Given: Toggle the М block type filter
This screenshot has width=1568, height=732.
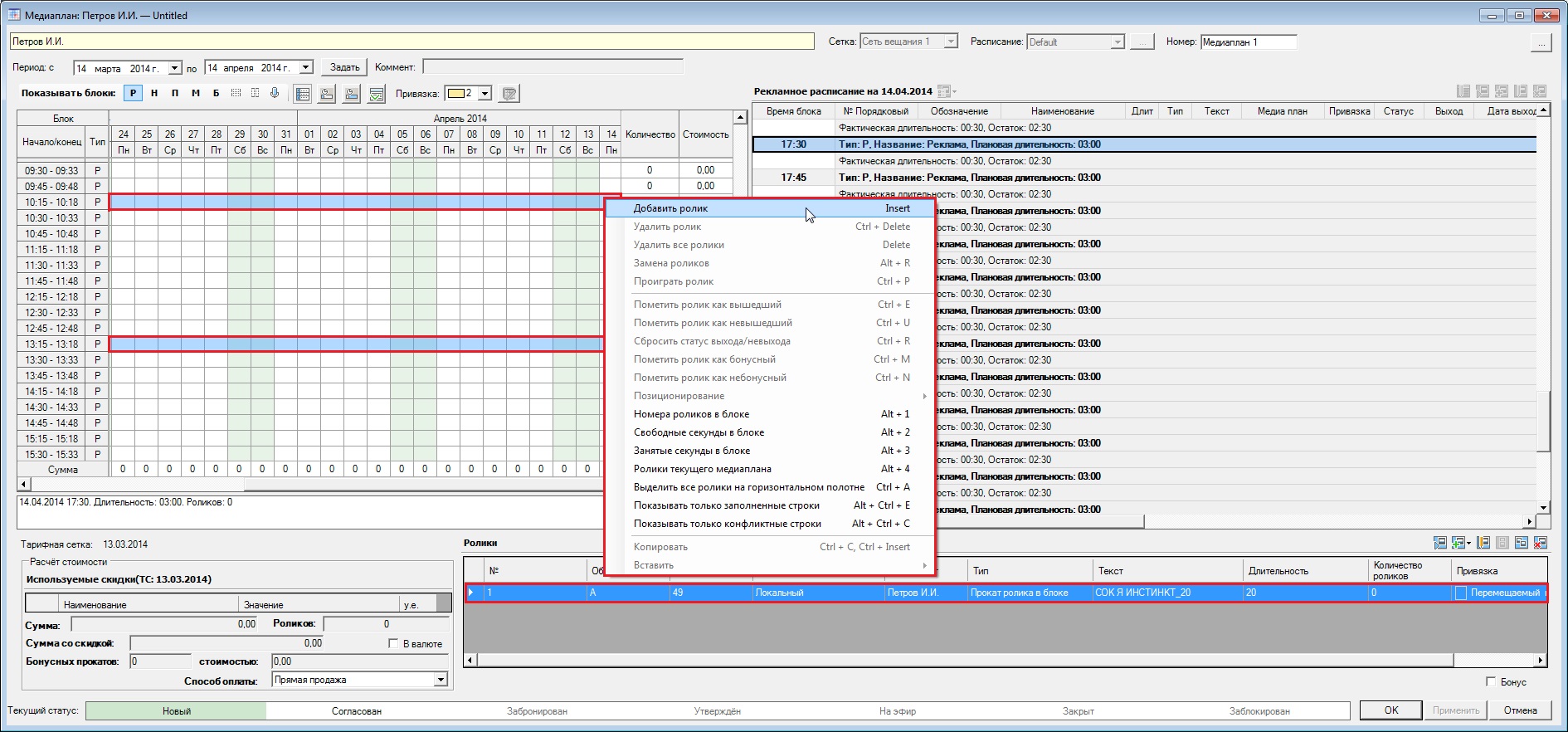Looking at the screenshot, I should (196, 93).
